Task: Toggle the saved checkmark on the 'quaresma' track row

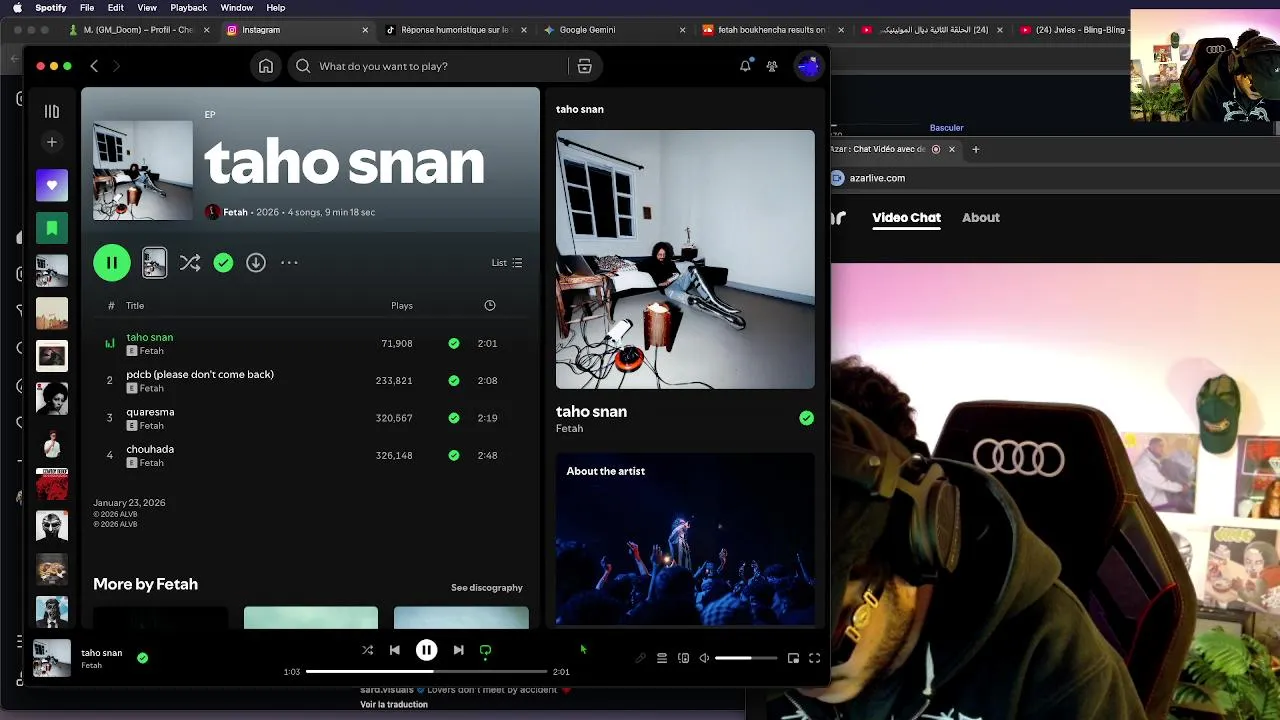Action: click(454, 418)
